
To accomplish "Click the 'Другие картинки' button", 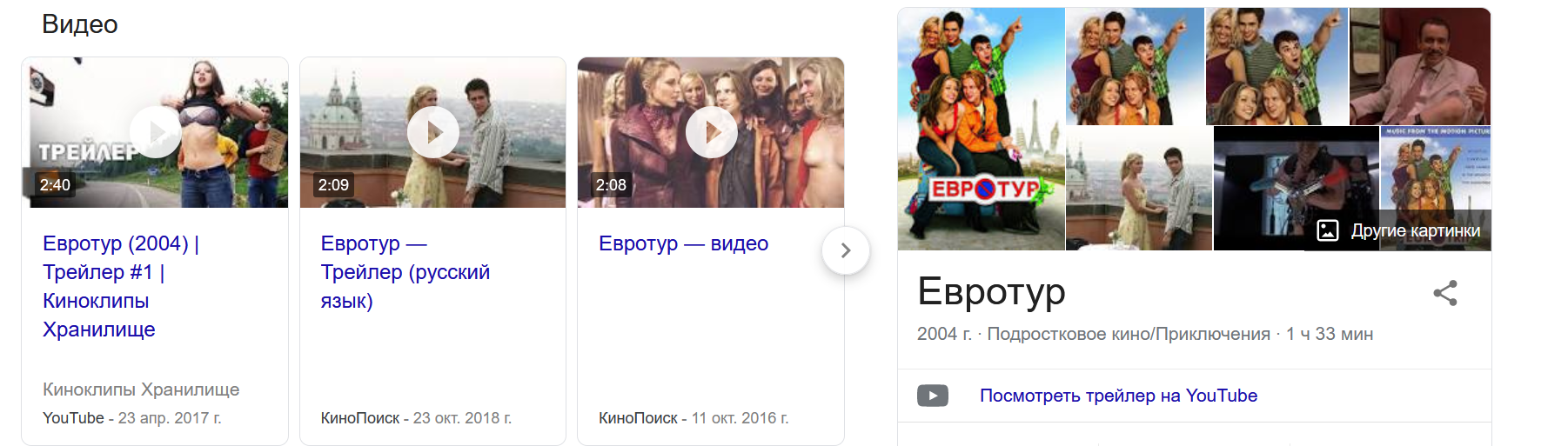I will coord(1397,230).
